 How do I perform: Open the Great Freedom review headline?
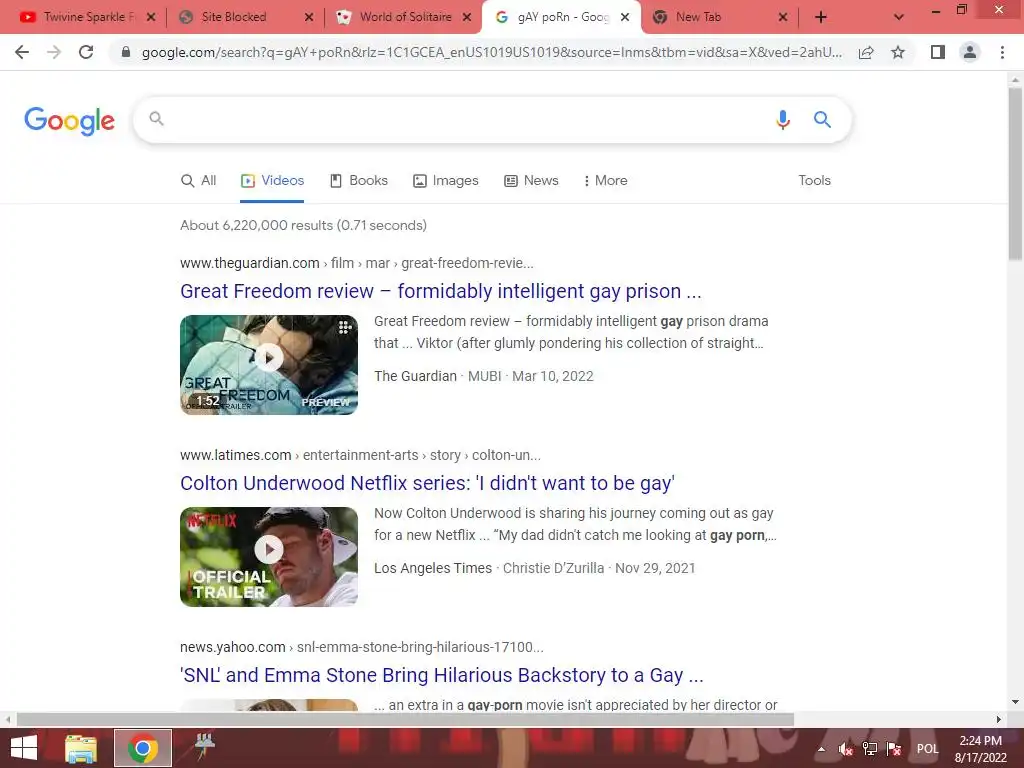[441, 291]
